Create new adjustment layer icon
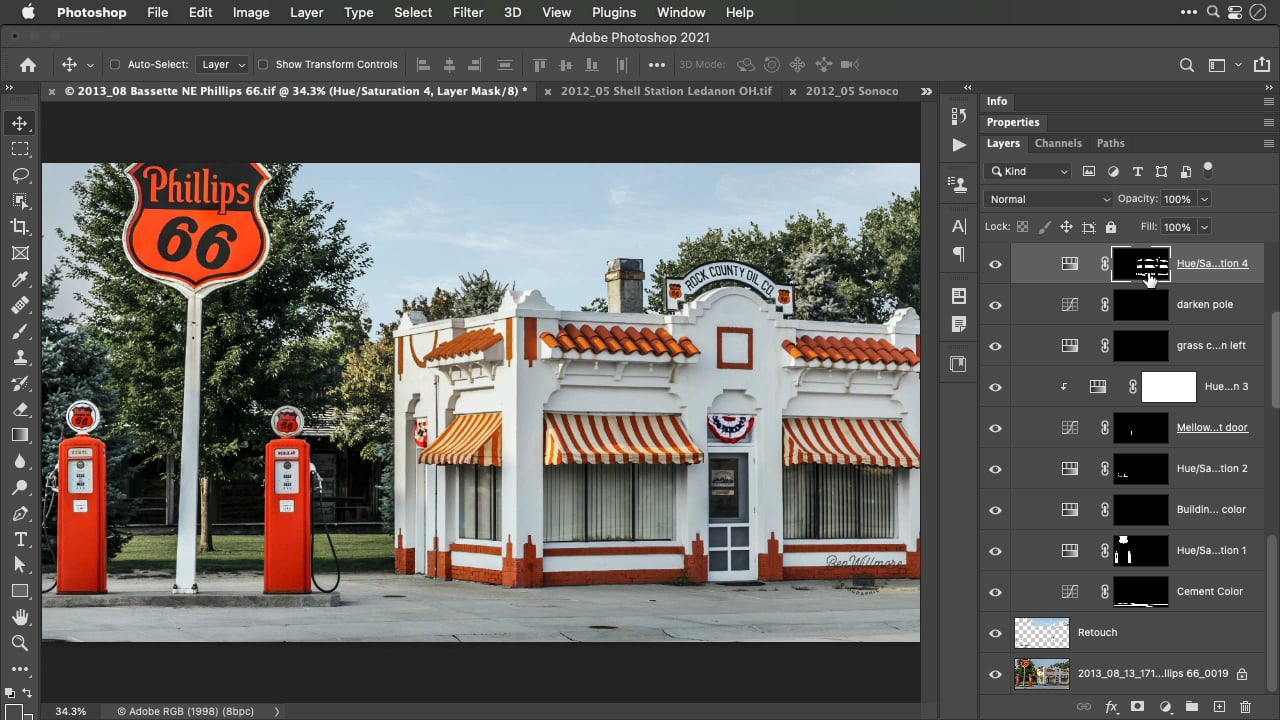This screenshot has height=720, width=1280. [1165, 706]
